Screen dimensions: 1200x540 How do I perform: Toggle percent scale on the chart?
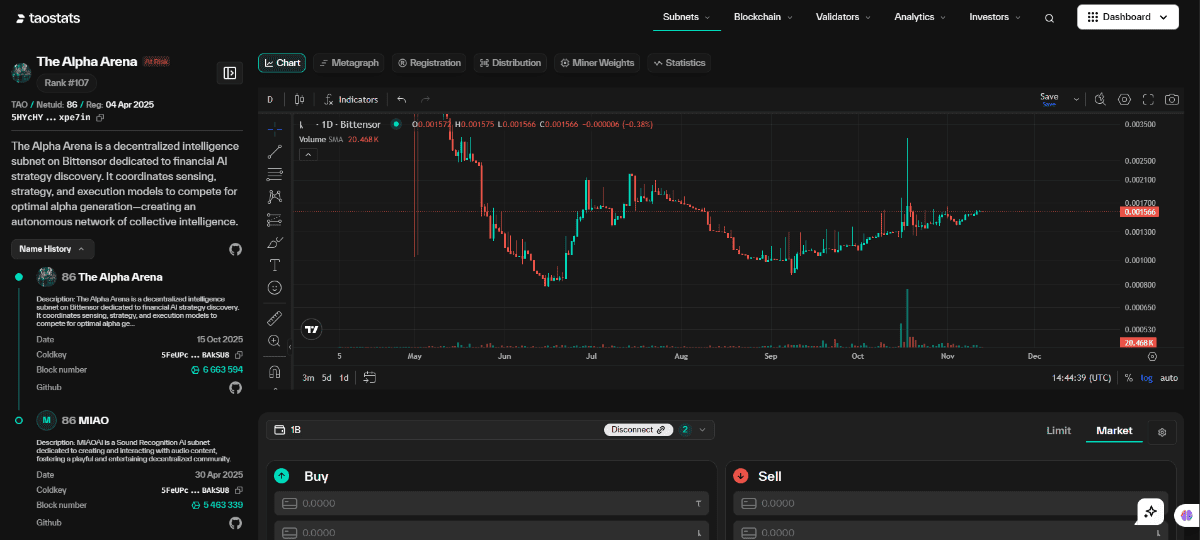pyautogui.click(x=1129, y=378)
